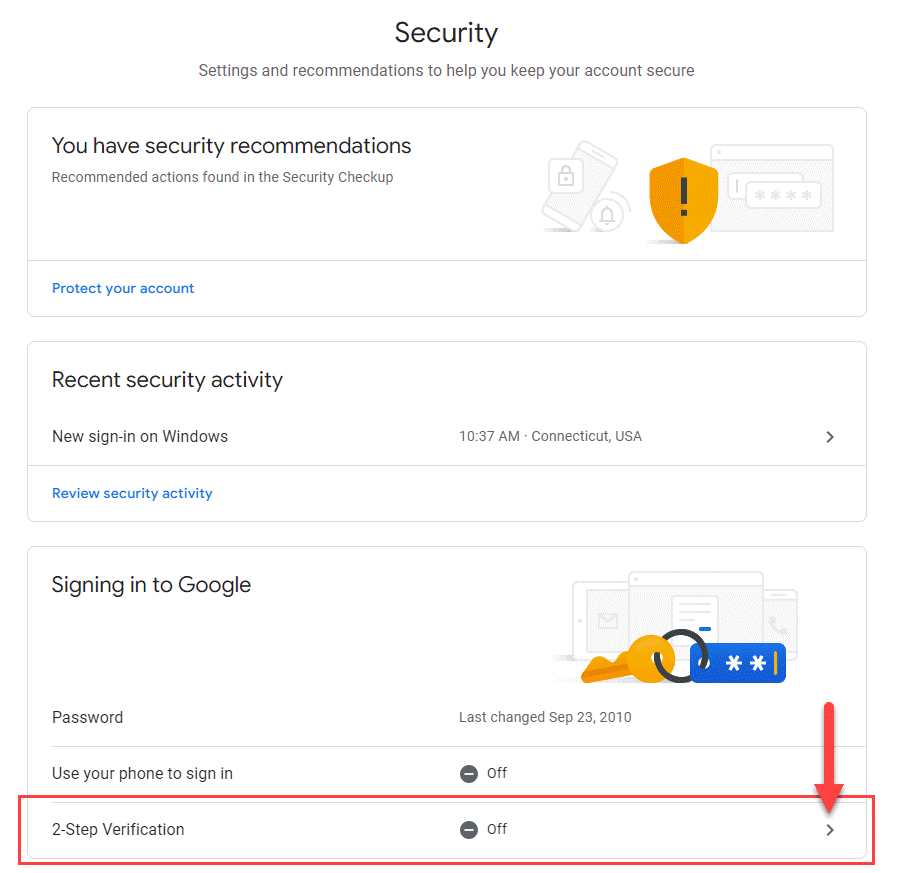Viewport: 912px width, 873px height.
Task: Open the Protect your account link
Action: [123, 288]
